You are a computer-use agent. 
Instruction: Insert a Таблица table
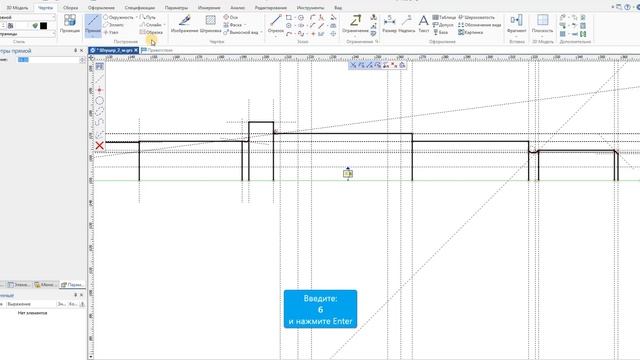(444, 17)
